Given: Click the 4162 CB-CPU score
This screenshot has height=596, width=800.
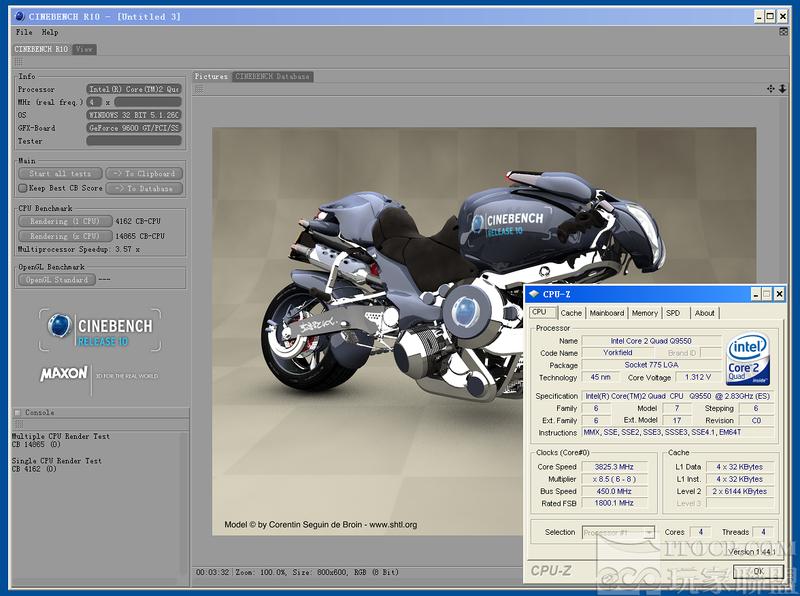Looking at the screenshot, I should 138,221.
